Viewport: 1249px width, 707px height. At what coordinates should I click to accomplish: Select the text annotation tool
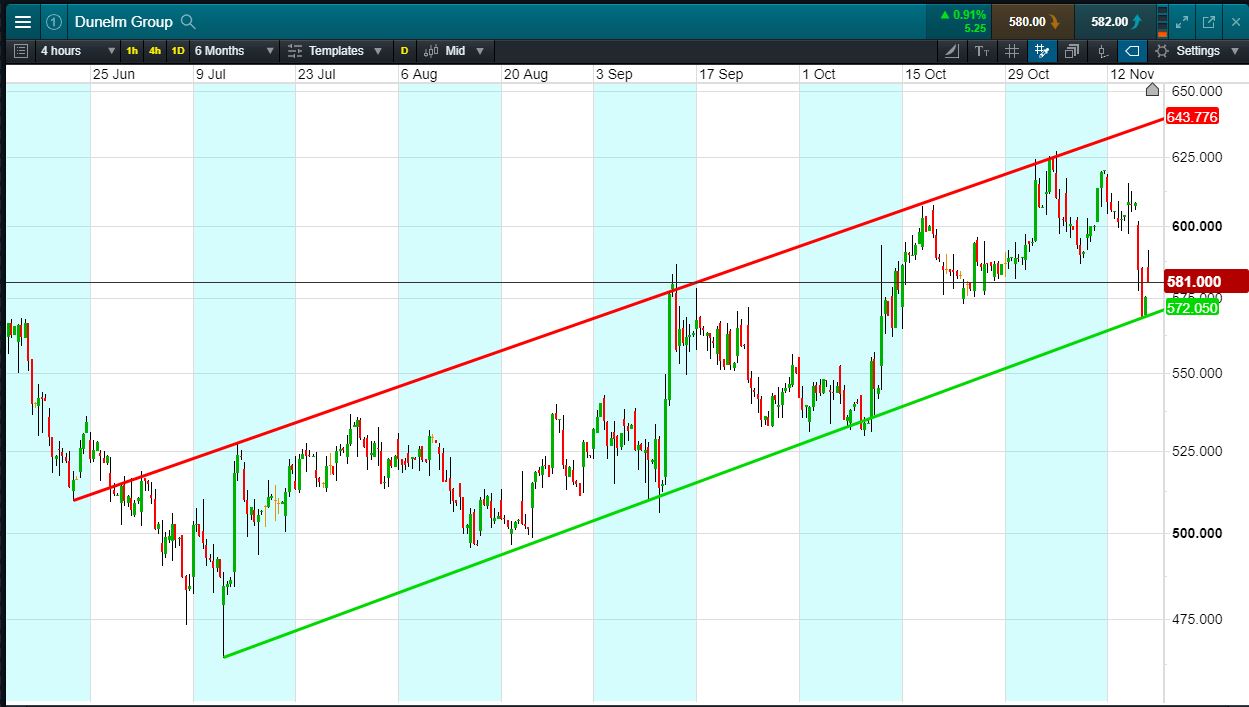click(x=982, y=51)
